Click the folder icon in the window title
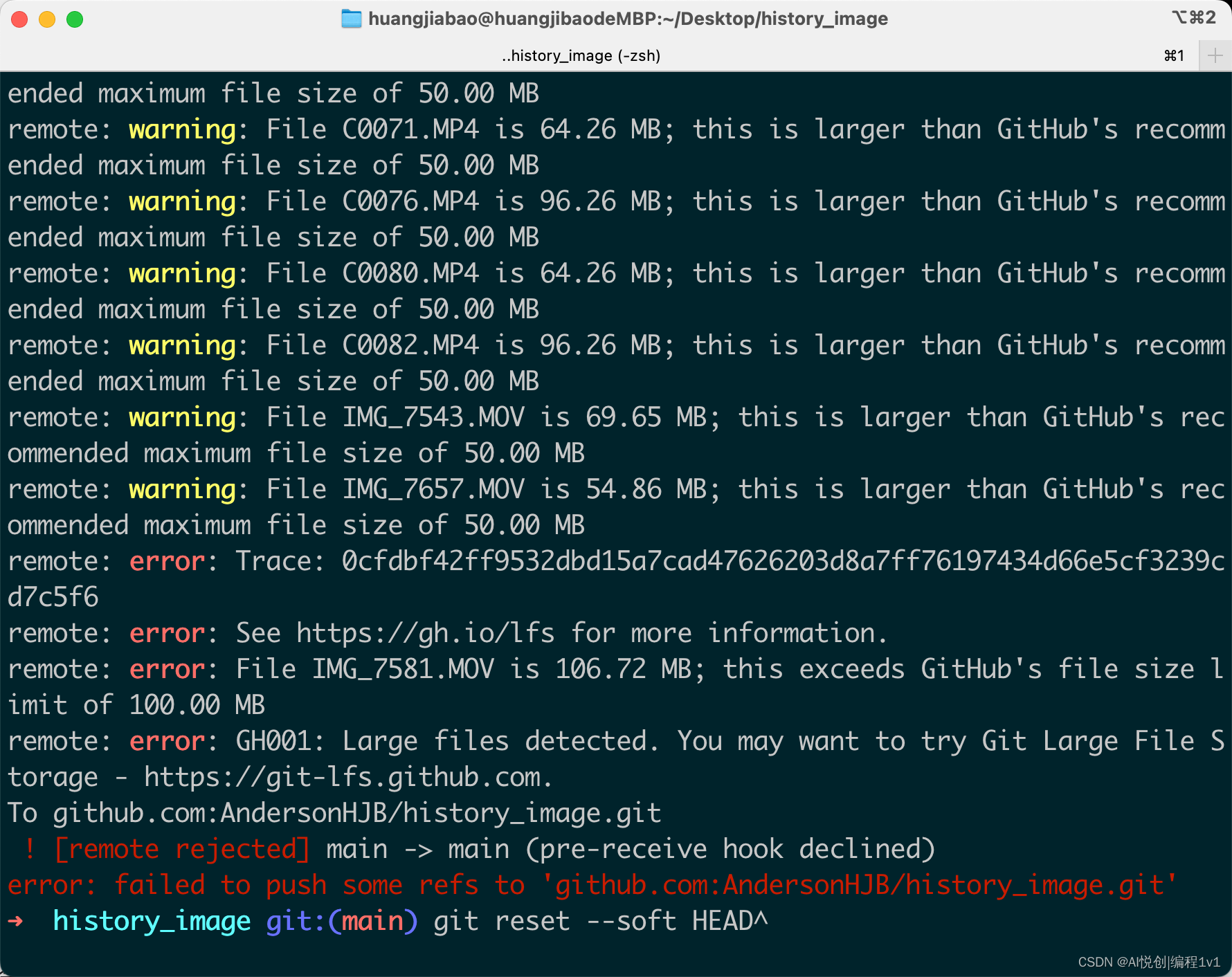 pyautogui.click(x=352, y=19)
